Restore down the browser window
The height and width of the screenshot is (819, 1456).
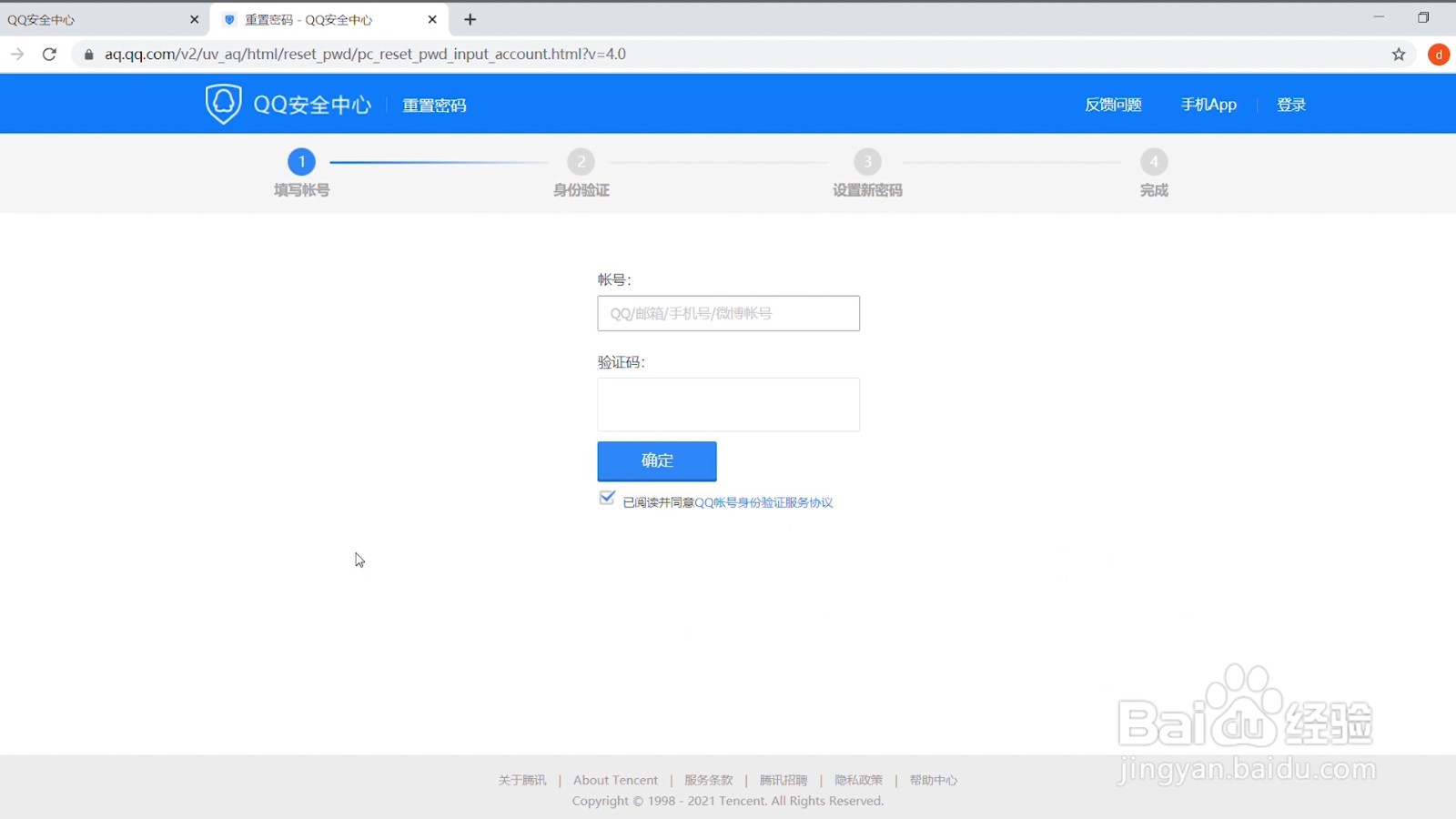[1423, 17]
